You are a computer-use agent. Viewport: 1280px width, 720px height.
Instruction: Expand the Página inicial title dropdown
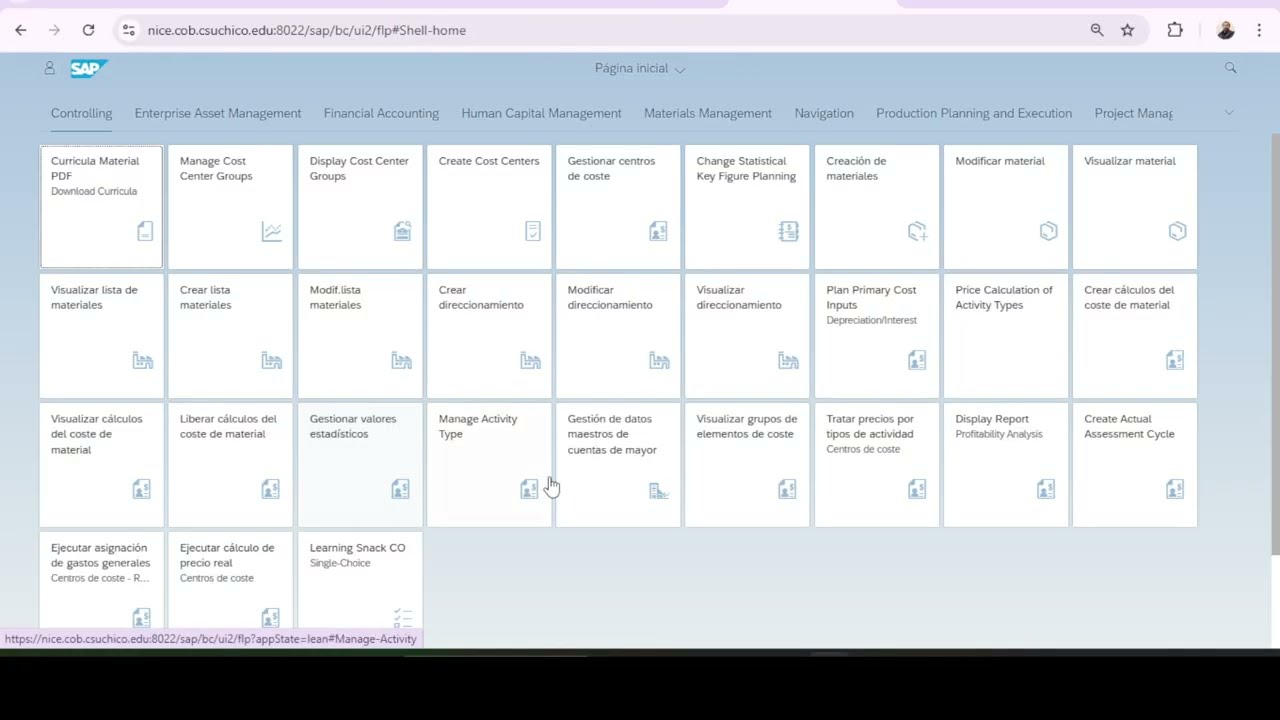tap(640, 68)
